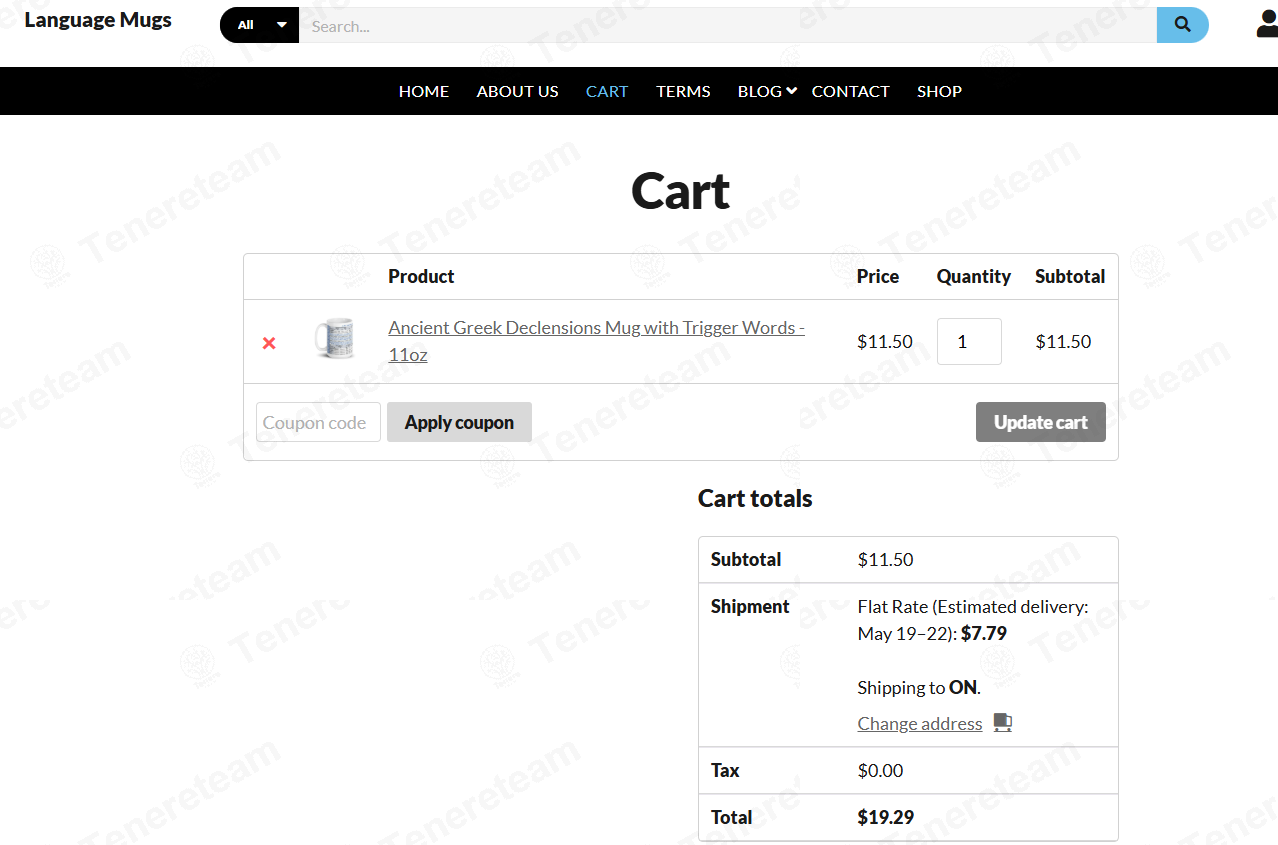Open the Terms menu item
Screen dimensions: 1278x845
(x=683, y=91)
